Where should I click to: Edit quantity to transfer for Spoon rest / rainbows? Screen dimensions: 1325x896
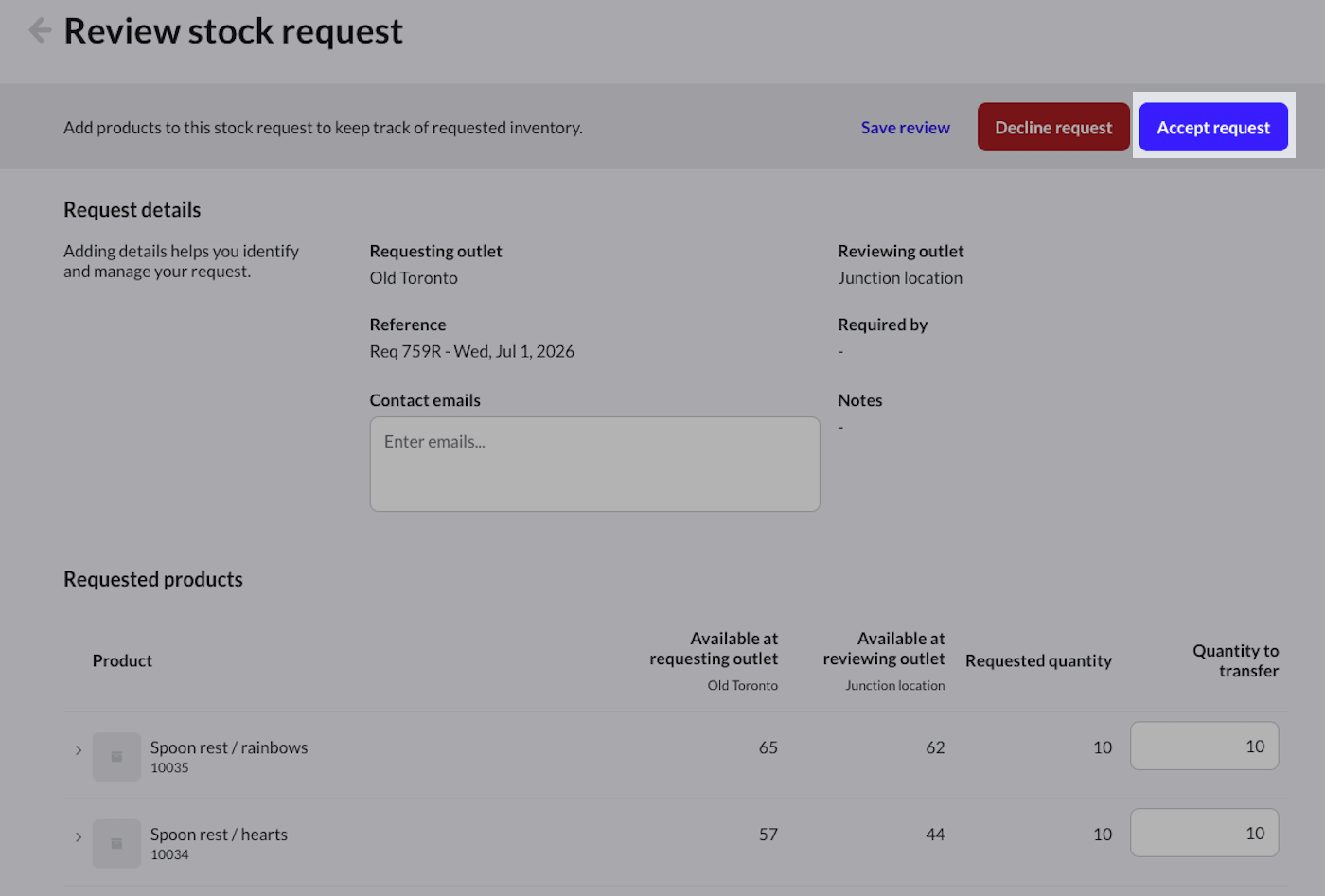[x=1204, y=747]
